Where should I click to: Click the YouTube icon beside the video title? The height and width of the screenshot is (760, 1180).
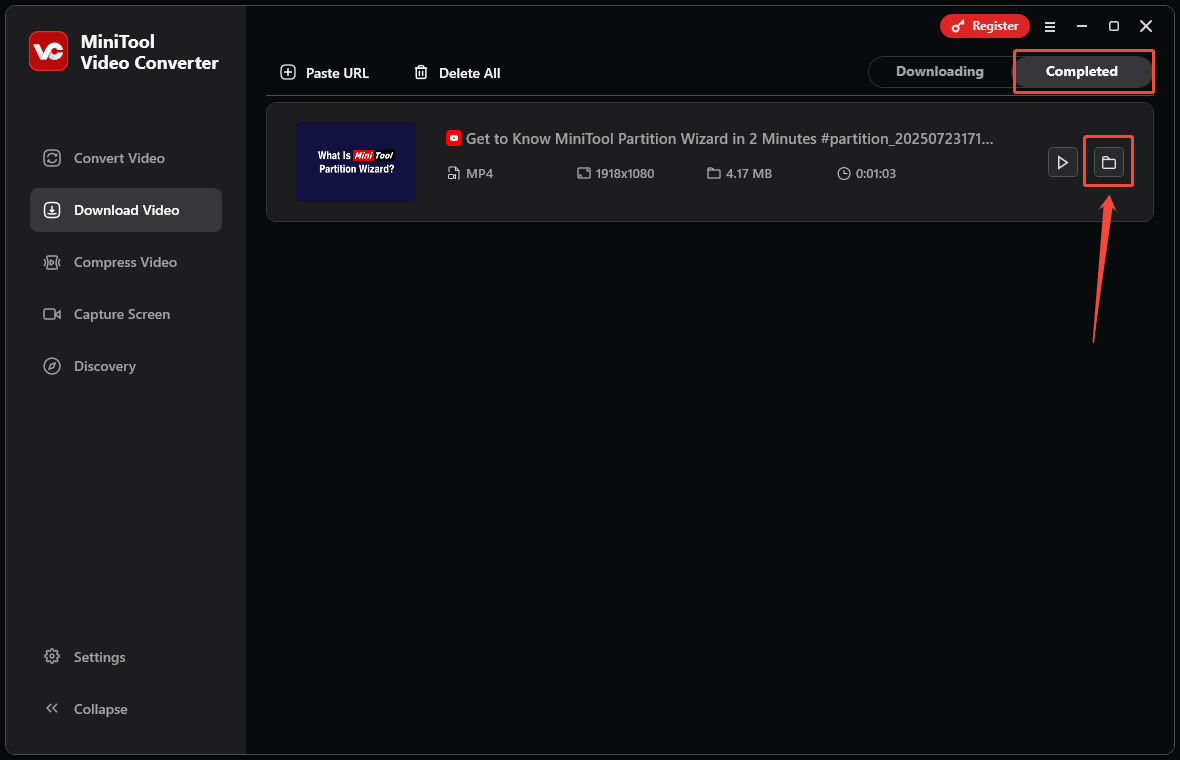point(454,138)
